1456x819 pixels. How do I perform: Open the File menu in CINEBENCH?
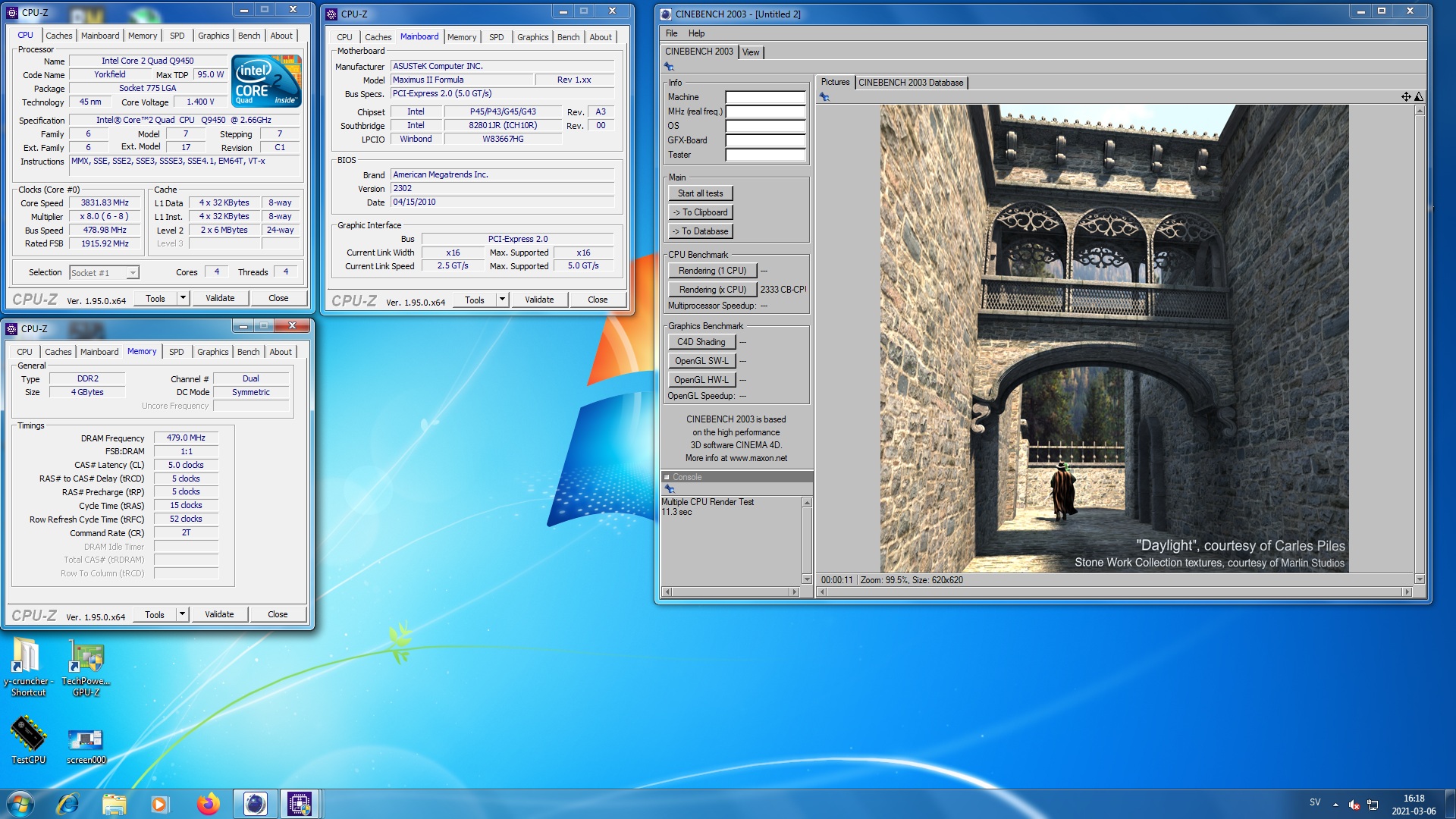671,33
